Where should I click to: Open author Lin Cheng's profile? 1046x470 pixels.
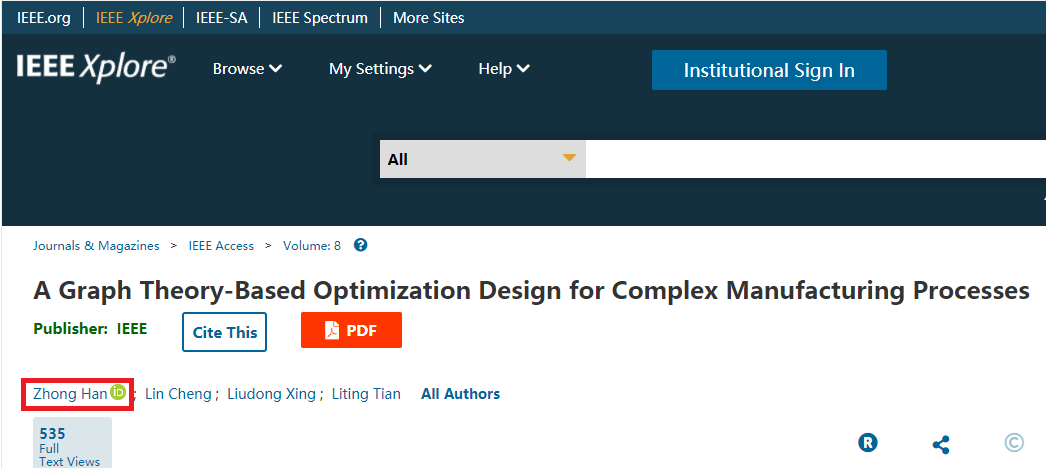(x=177, y=394)
